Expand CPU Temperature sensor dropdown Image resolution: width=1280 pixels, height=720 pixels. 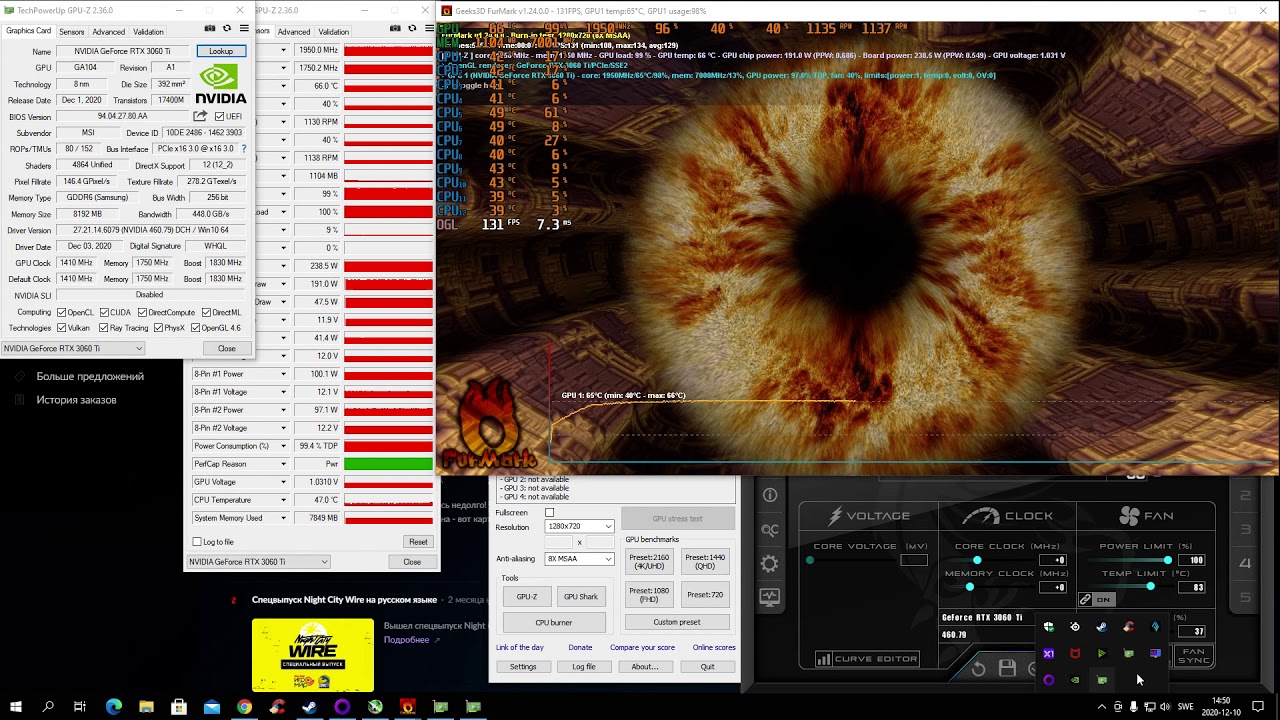(x=283, y=500)
